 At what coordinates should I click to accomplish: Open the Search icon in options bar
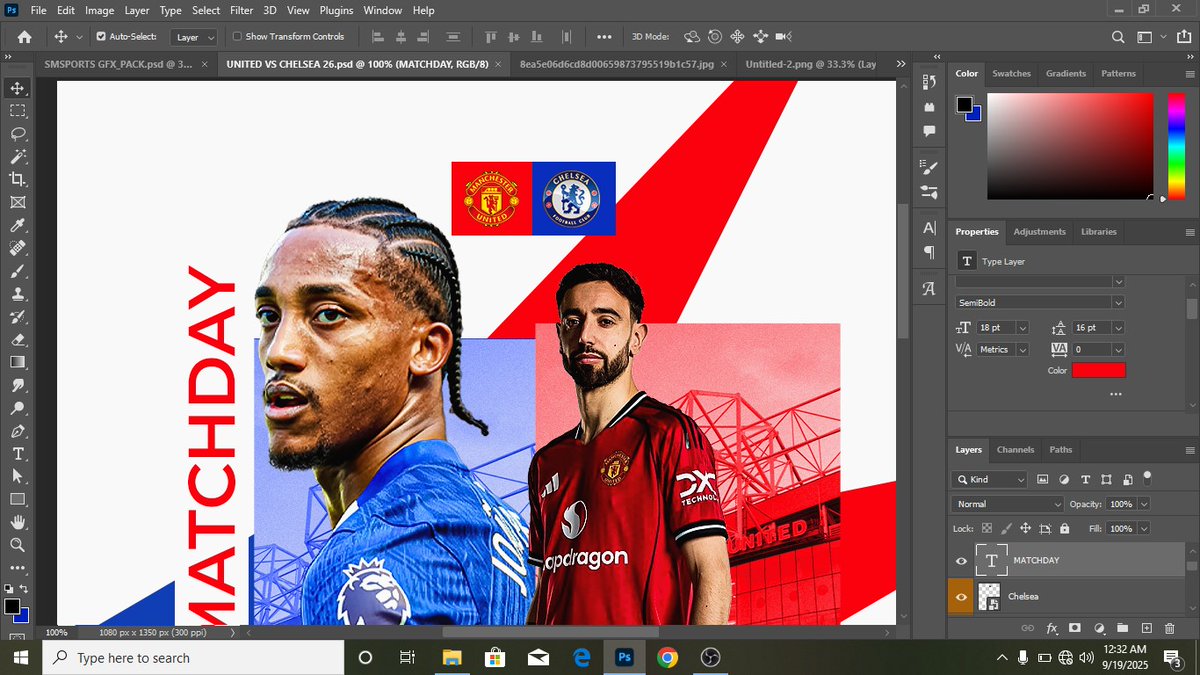coord(1119,37)
